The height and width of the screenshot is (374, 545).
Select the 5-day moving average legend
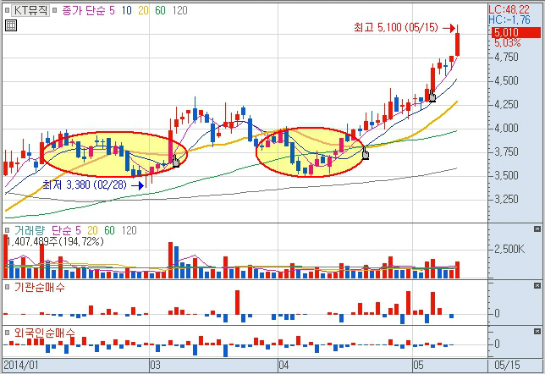click(x=112, y=11)
